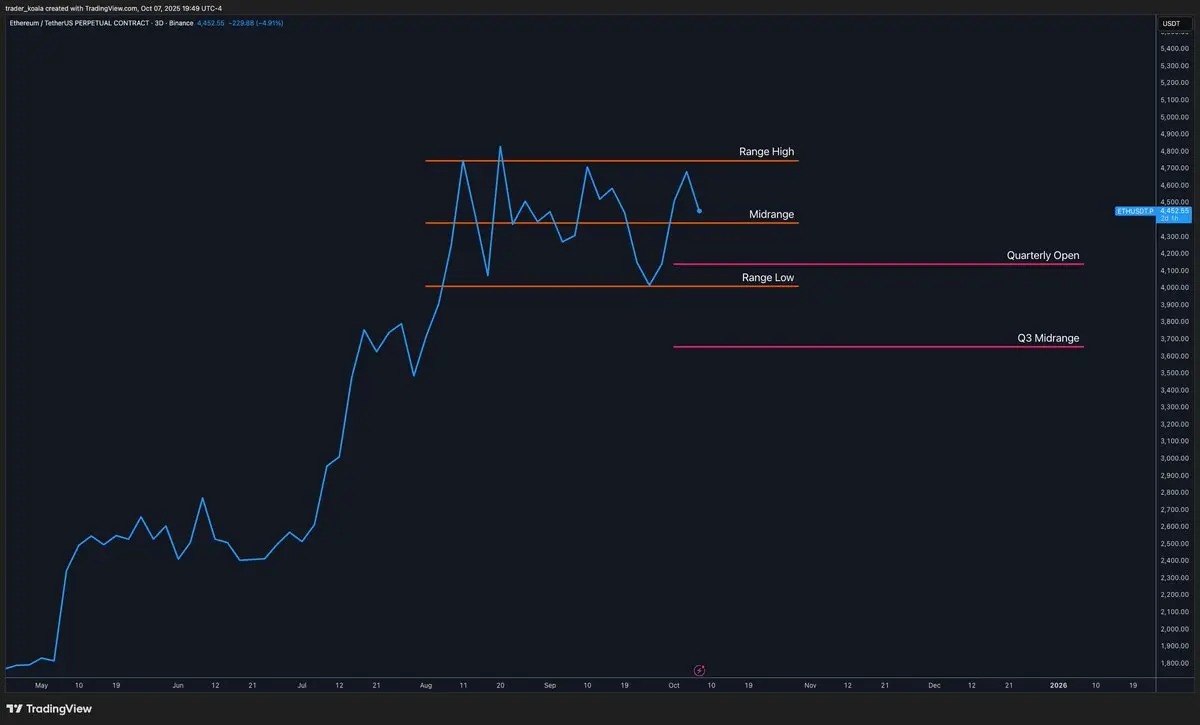Image resolution: width=1200 pixels, height=725 pixels.
Task: Select the Midrange label text
Action: coord(772,215)
